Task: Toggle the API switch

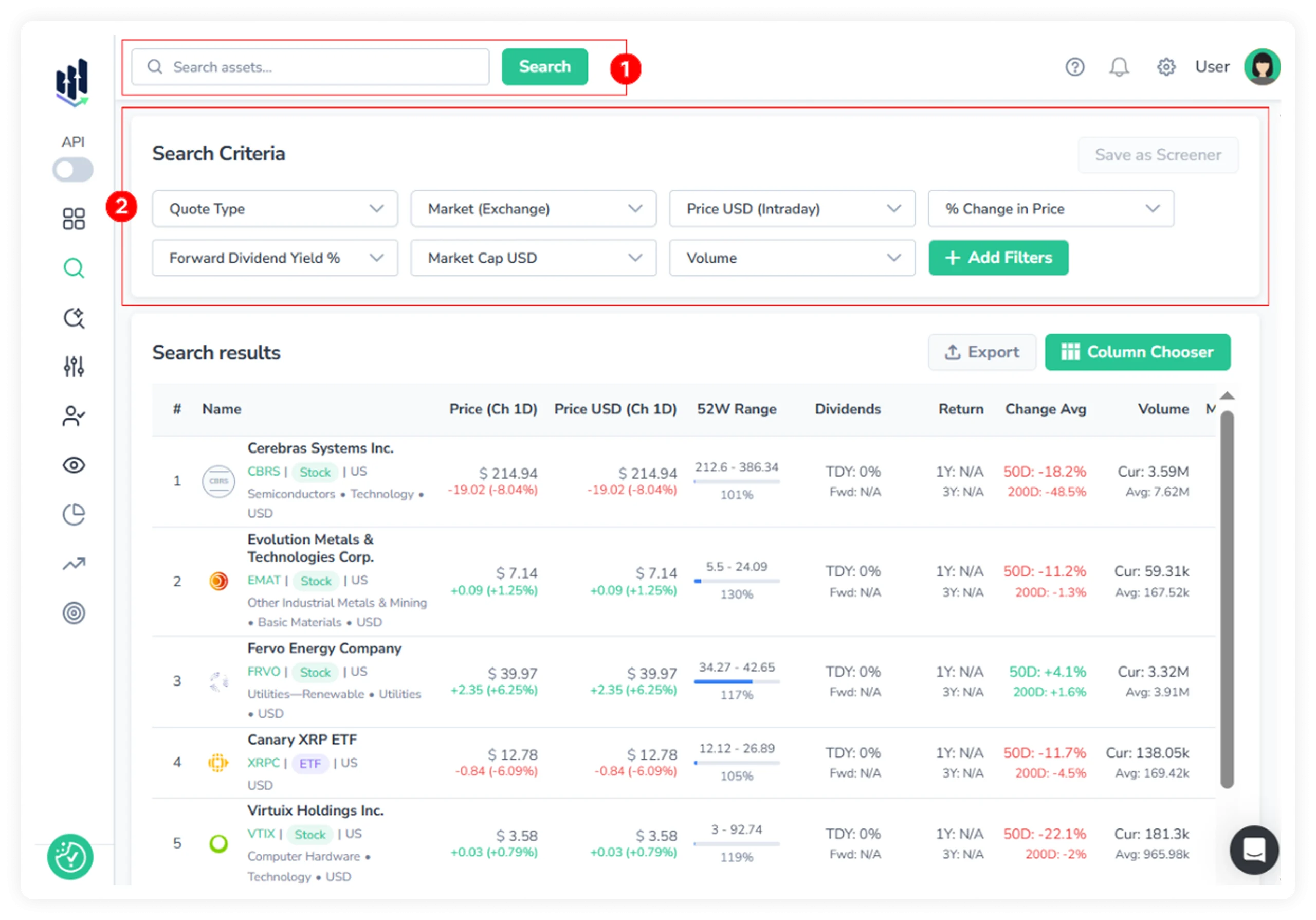Action: (x=73, y=170)
